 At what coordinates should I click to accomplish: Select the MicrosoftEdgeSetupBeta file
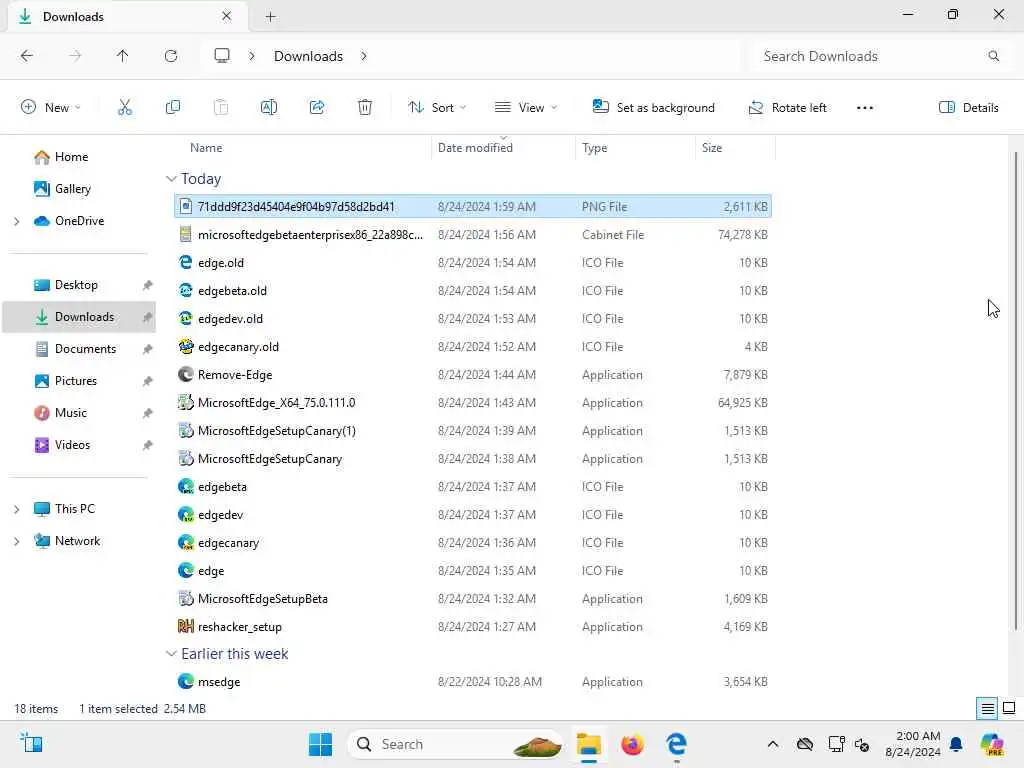473,598
